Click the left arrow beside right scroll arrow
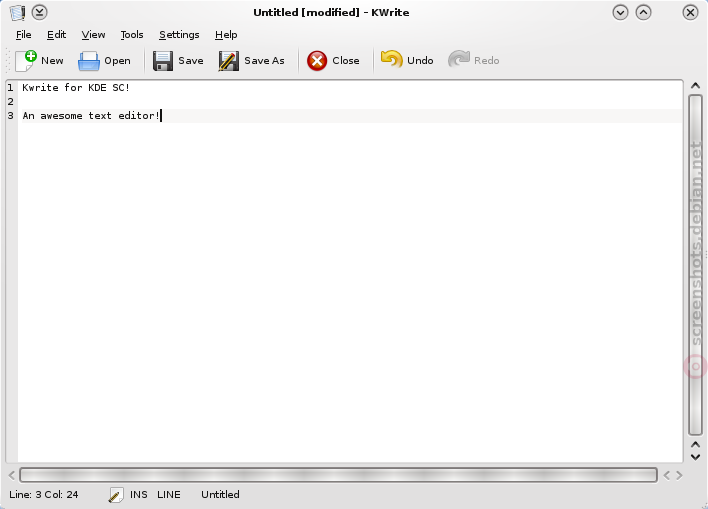708x509 pixels. click(666, 475)
